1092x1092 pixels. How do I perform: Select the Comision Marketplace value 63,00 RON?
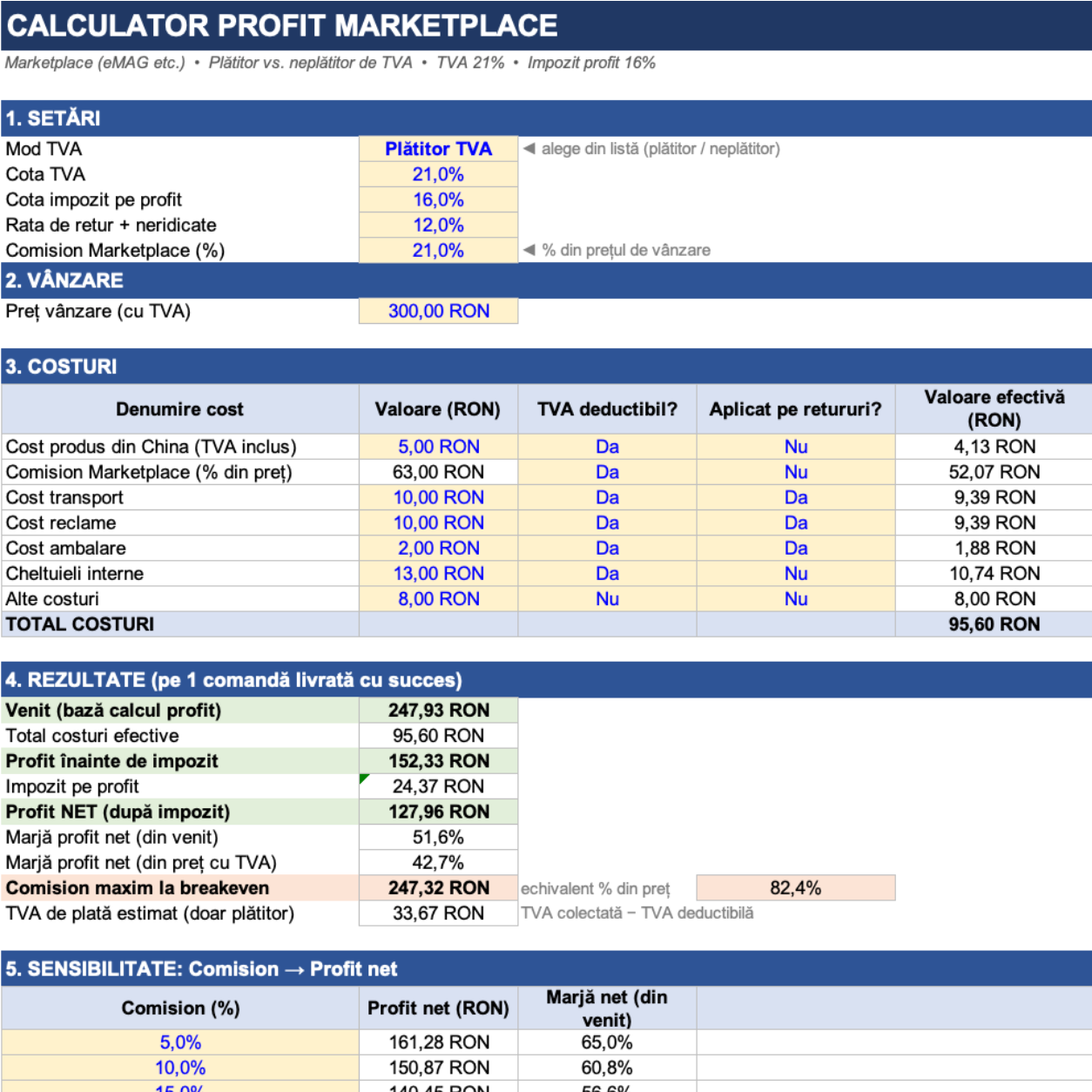(438, 472)
